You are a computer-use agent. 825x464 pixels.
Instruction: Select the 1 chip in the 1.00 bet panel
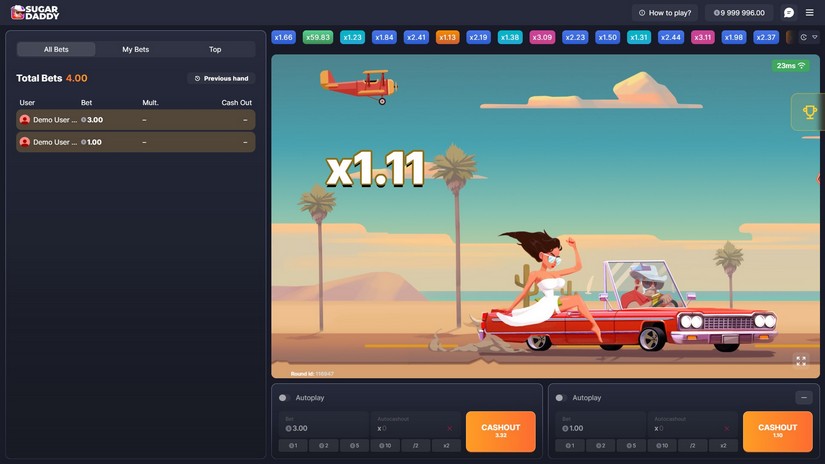pos(570,446)
